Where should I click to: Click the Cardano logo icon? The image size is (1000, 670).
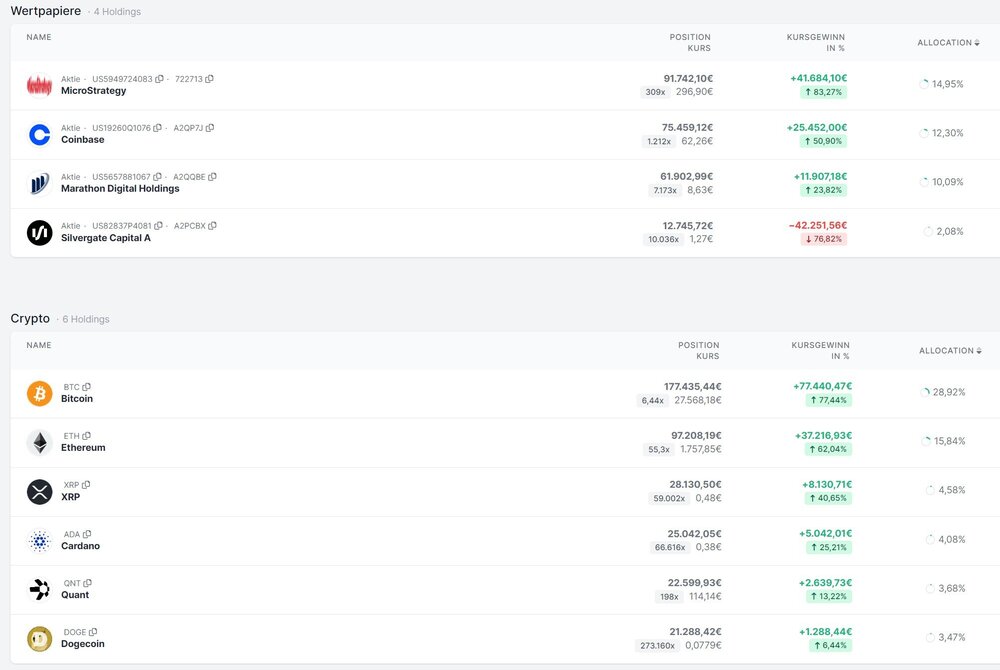click(x=39, y=541)
